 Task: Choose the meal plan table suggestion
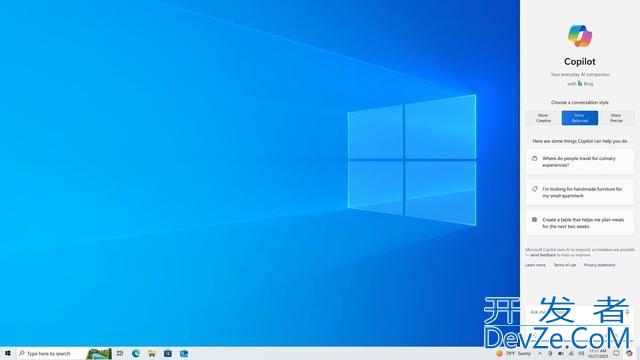[580, 223]
